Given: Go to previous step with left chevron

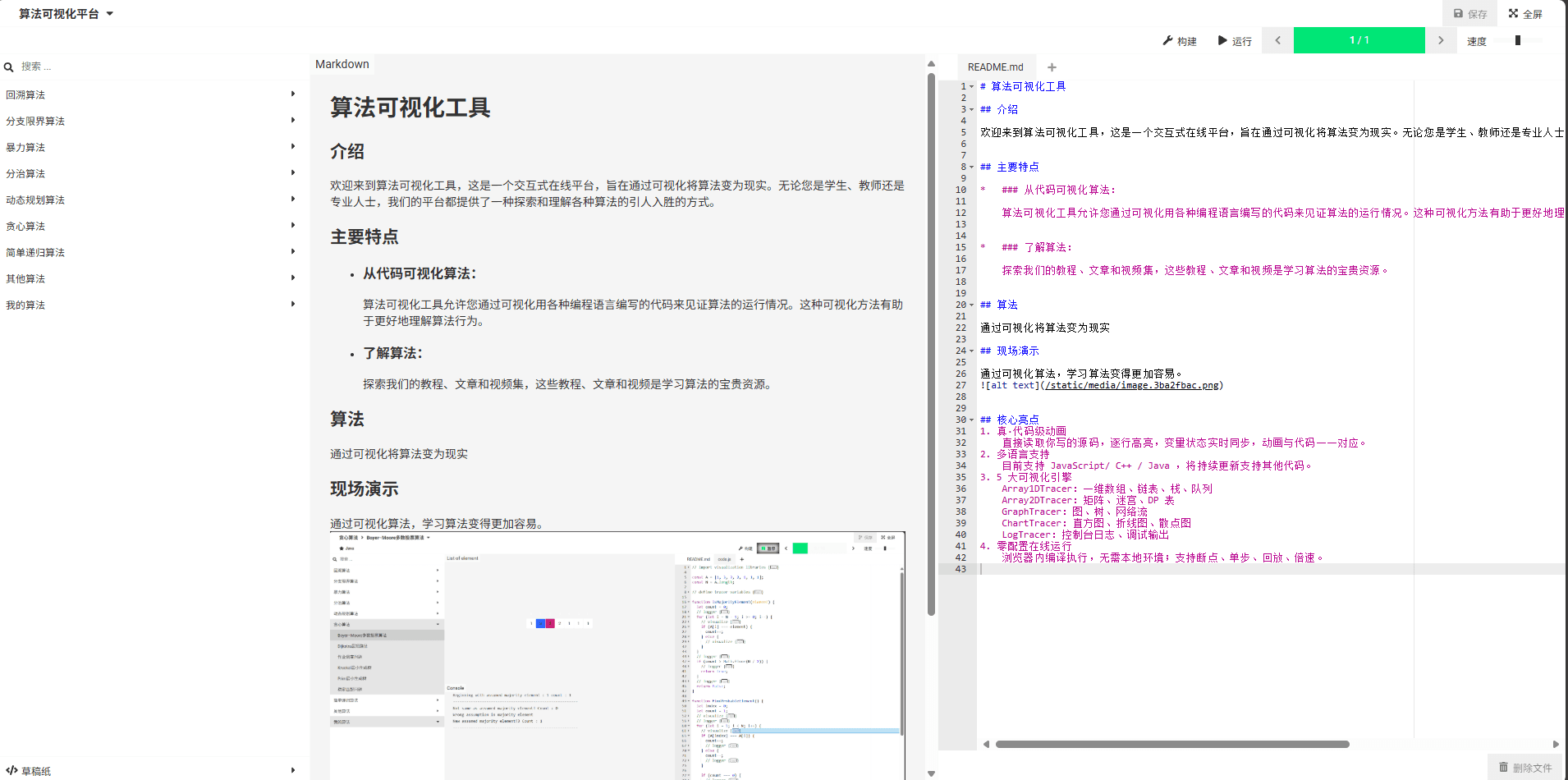Looking at the screenshot, I should [x=1277, y=40].
